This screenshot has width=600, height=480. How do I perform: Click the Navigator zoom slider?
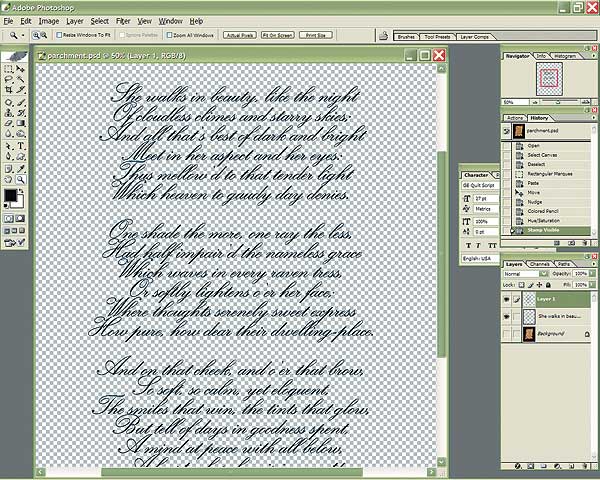(x=558, y=102)
